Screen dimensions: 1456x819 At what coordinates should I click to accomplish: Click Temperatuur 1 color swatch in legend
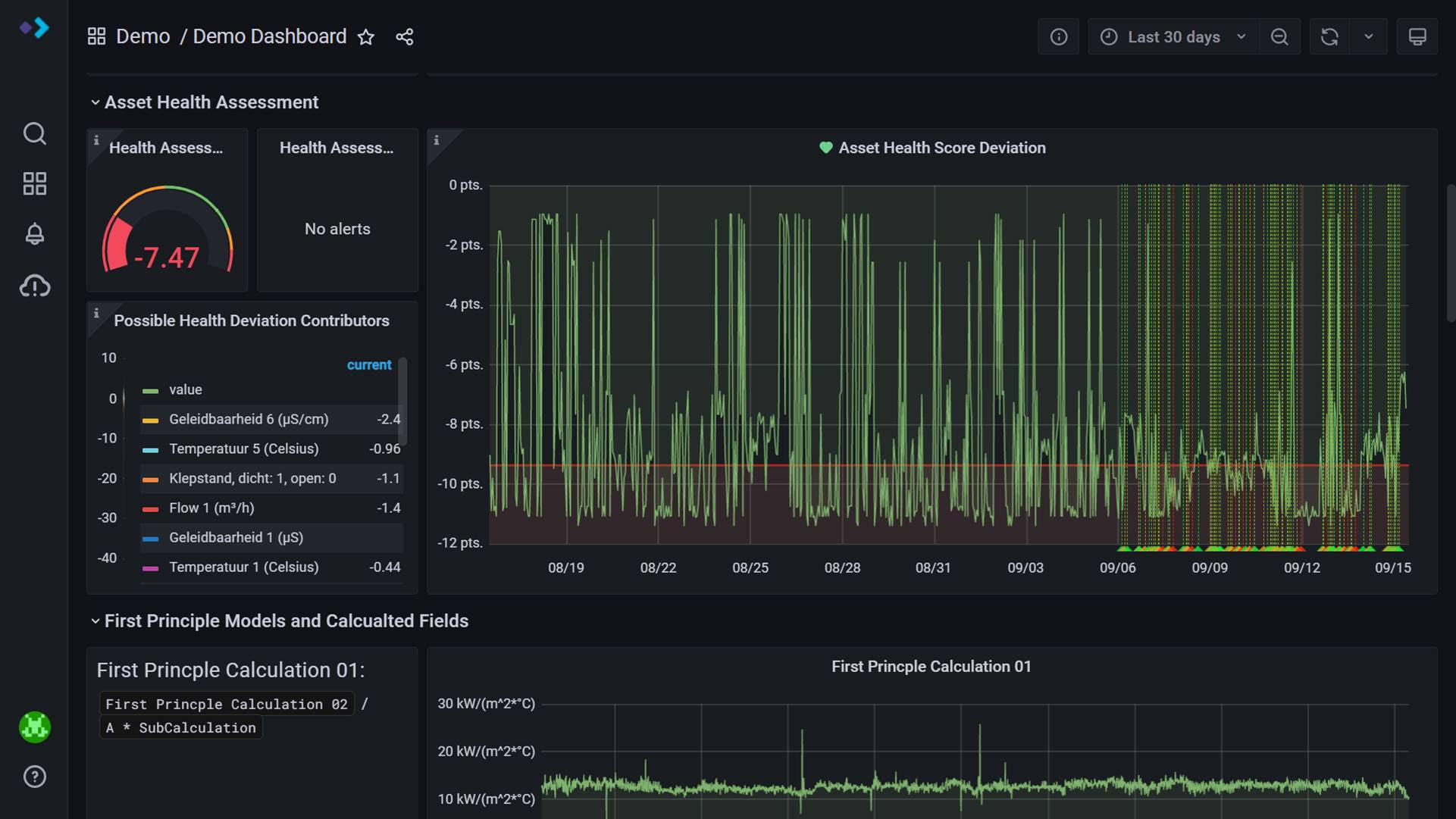(150, 568)
